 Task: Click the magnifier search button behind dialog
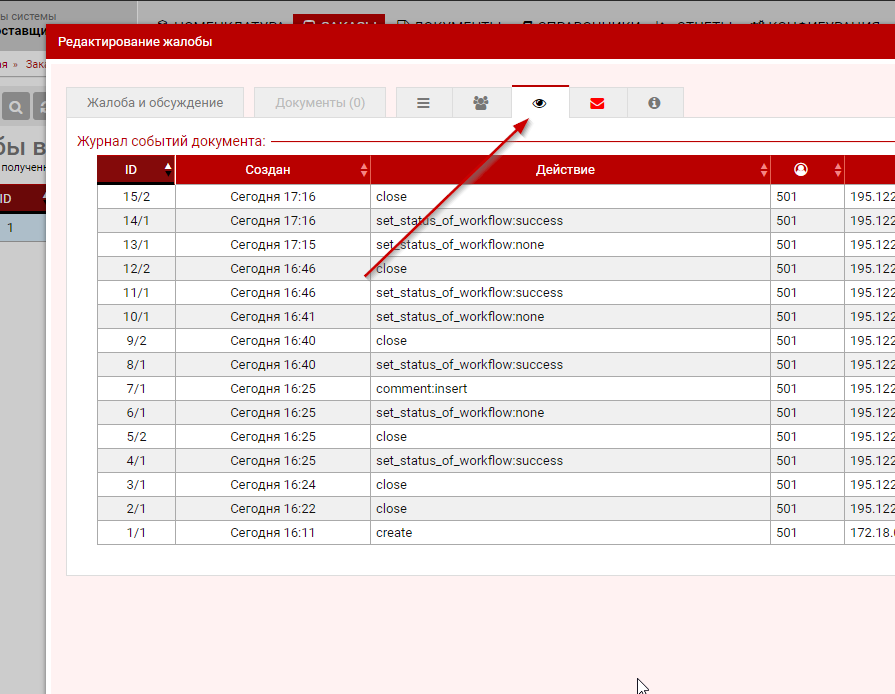(x=17, y=107)
